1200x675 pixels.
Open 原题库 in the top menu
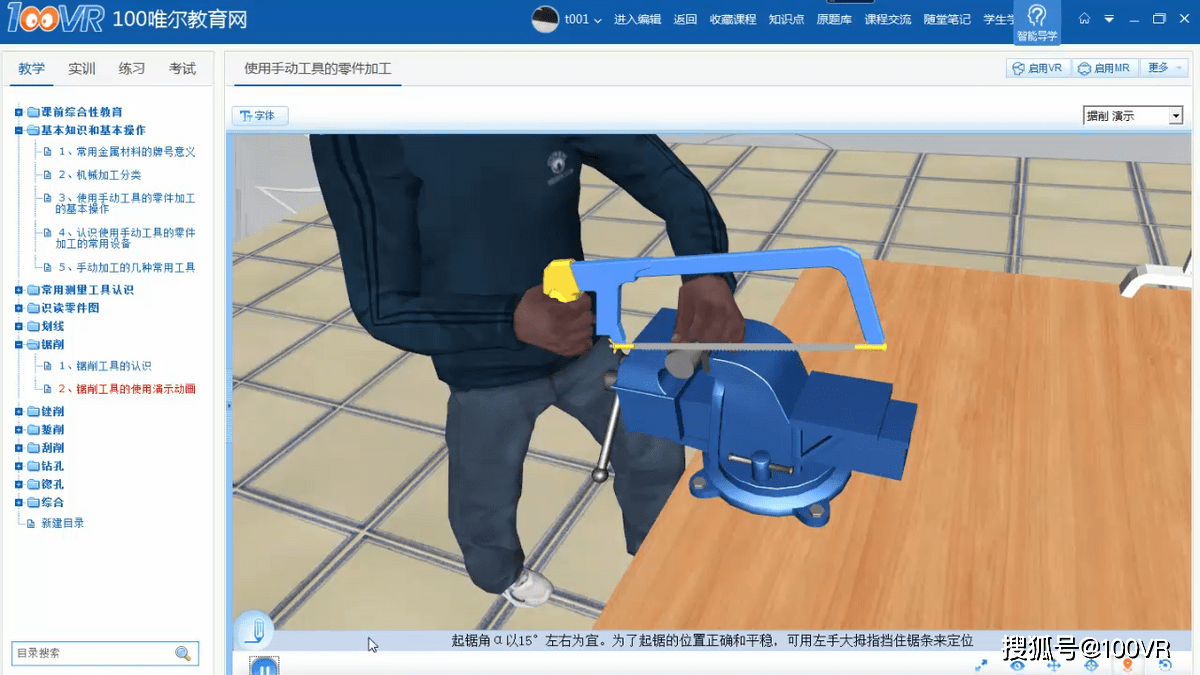tap(834, 19)
